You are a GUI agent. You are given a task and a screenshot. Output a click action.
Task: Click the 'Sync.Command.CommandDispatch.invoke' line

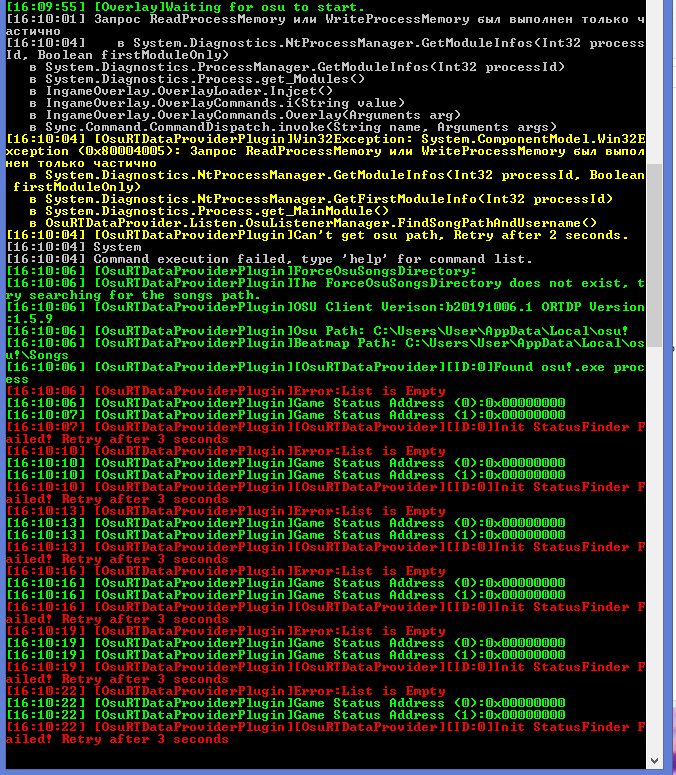pos(293,127)
